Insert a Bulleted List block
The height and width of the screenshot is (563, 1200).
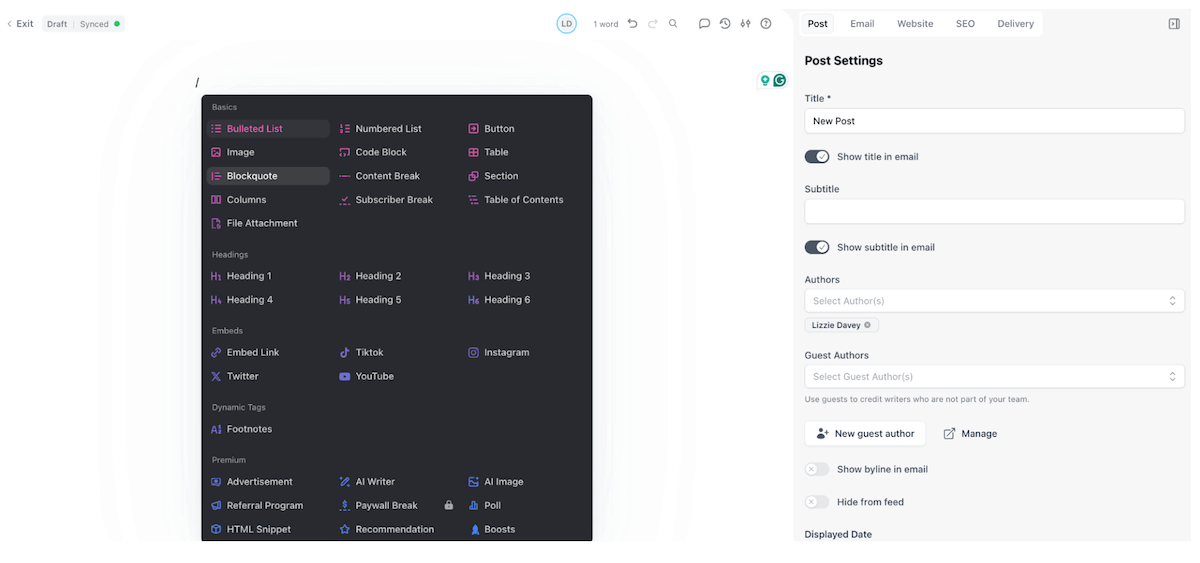click(268, 129)
